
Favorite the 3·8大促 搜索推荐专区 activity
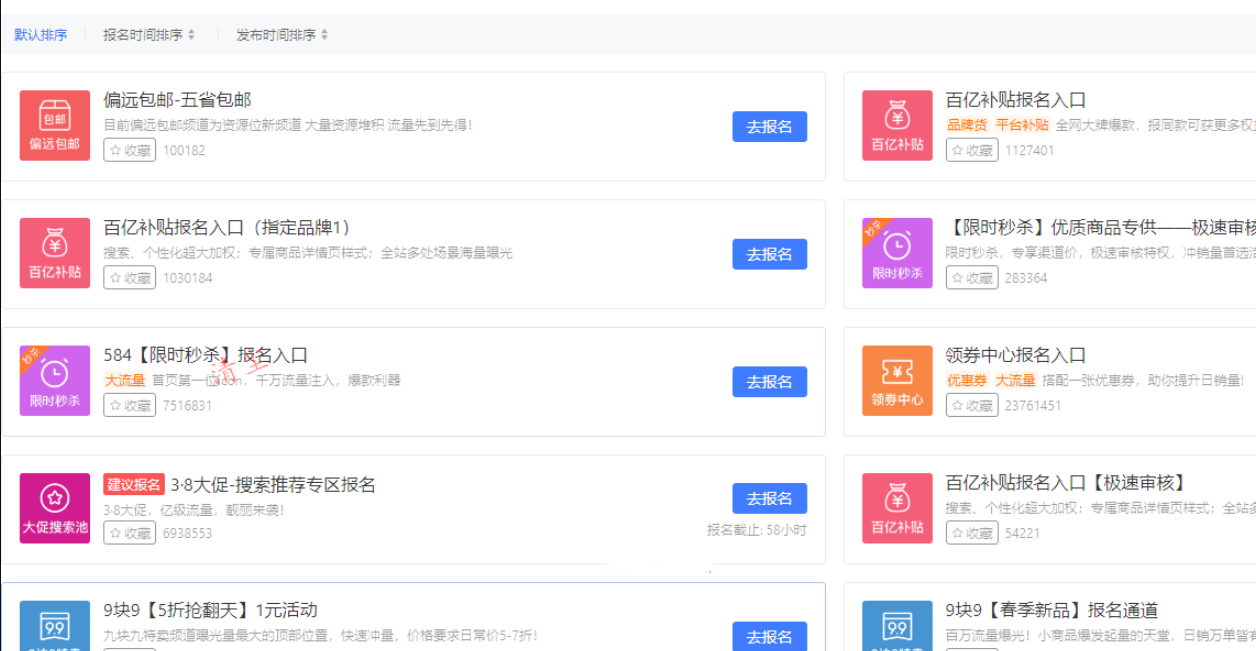pyautogui.click(x=130, y=533)
